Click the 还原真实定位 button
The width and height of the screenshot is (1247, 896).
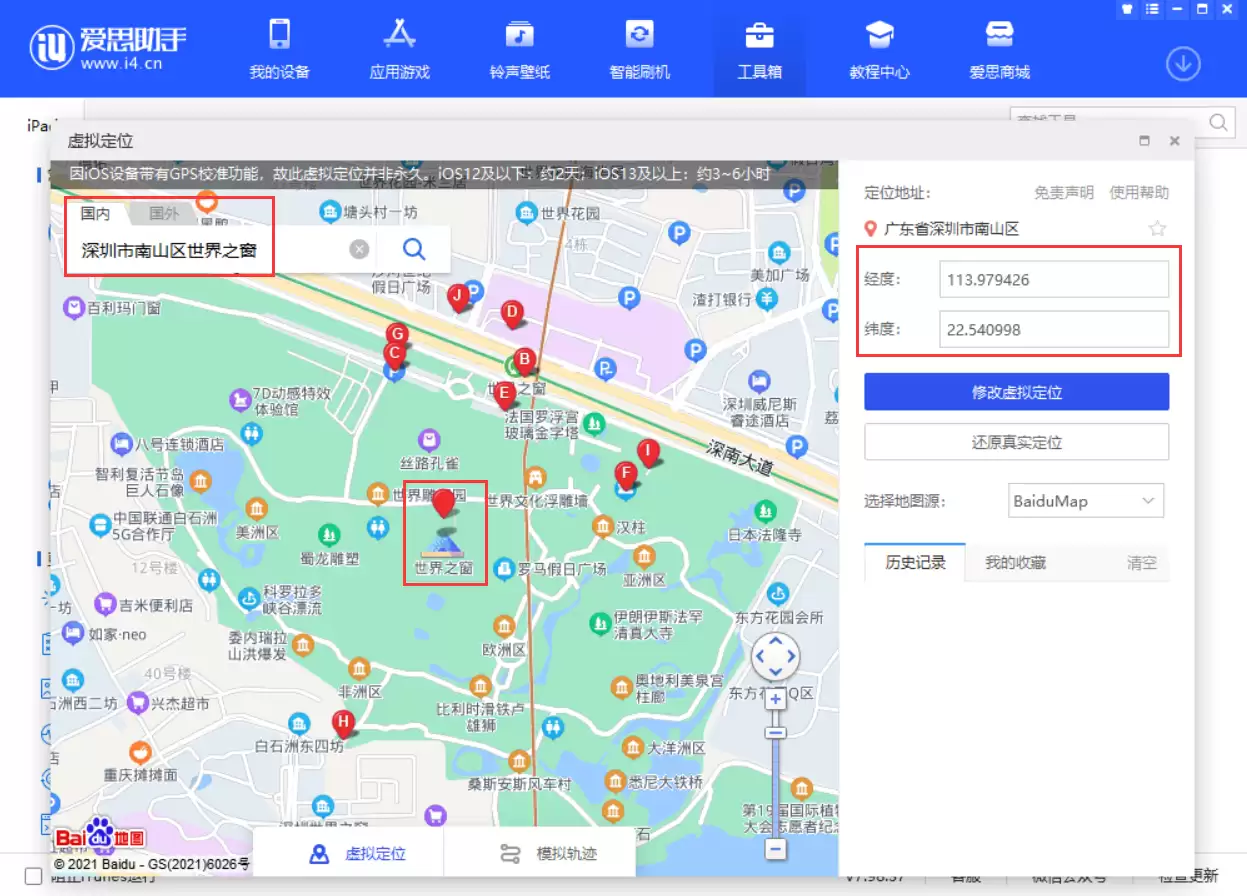tap(1017, 442)
